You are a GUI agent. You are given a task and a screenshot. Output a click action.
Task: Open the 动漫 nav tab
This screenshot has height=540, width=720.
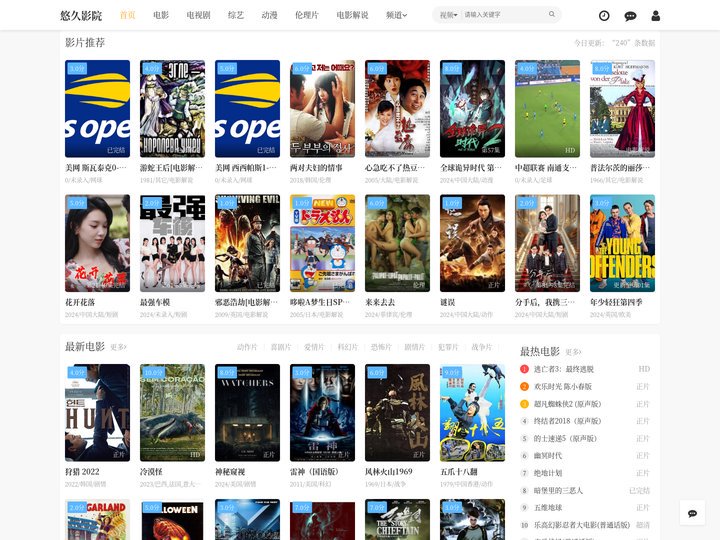[269, 15]
